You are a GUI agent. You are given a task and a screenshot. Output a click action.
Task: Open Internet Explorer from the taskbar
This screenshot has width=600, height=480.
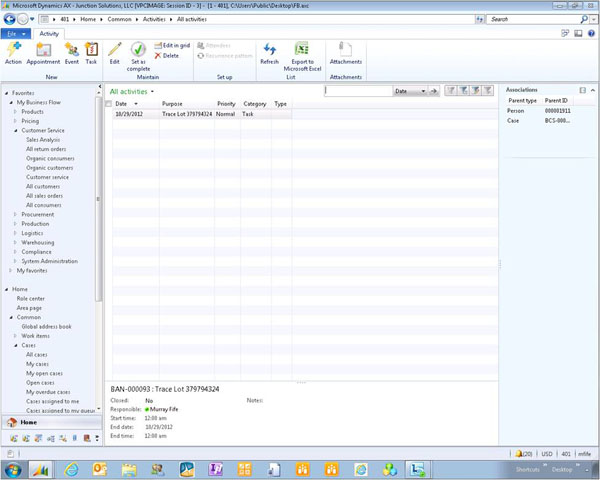coord(71,468)
